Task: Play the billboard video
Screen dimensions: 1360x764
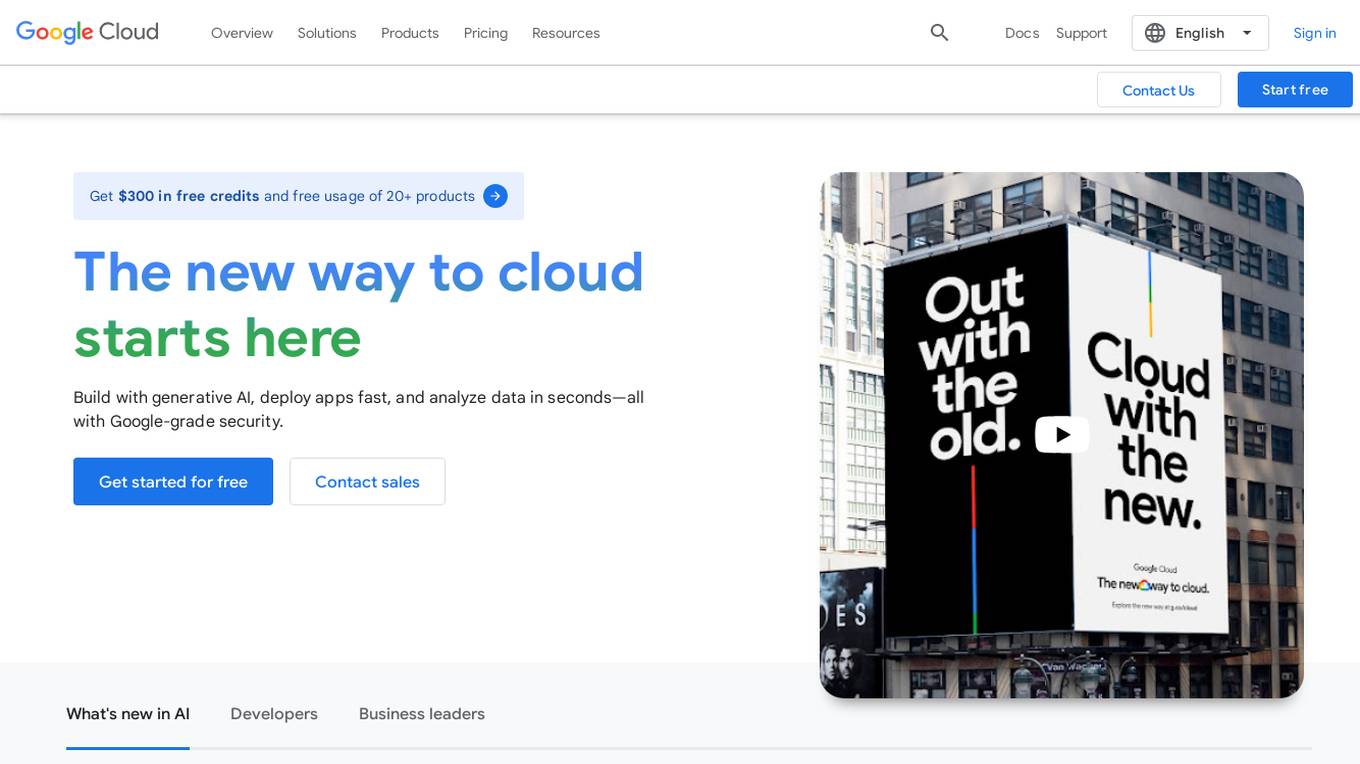Action: [1061, 434]
